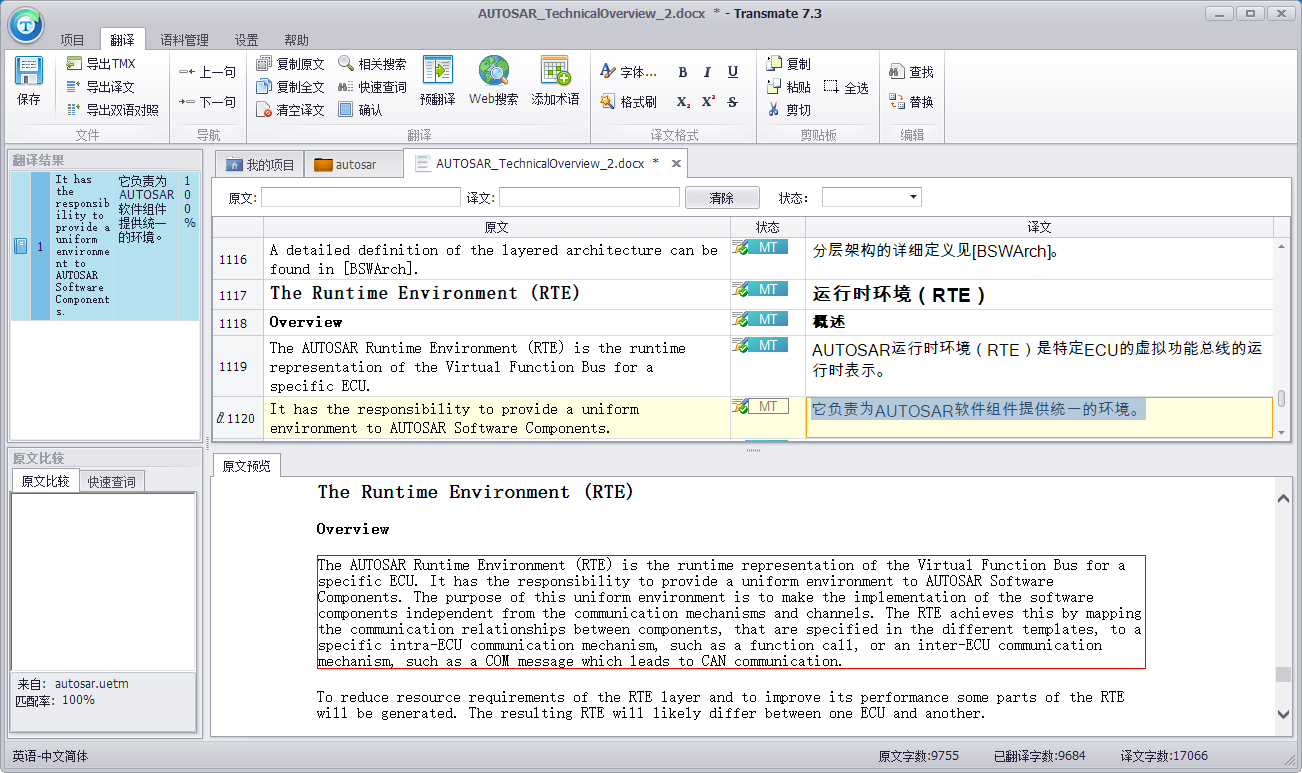The width and height of the screenshot is (1302, 773).
Task: Open 快速查询 quick lookup in ribbon
Action: [x=372, y=87]
